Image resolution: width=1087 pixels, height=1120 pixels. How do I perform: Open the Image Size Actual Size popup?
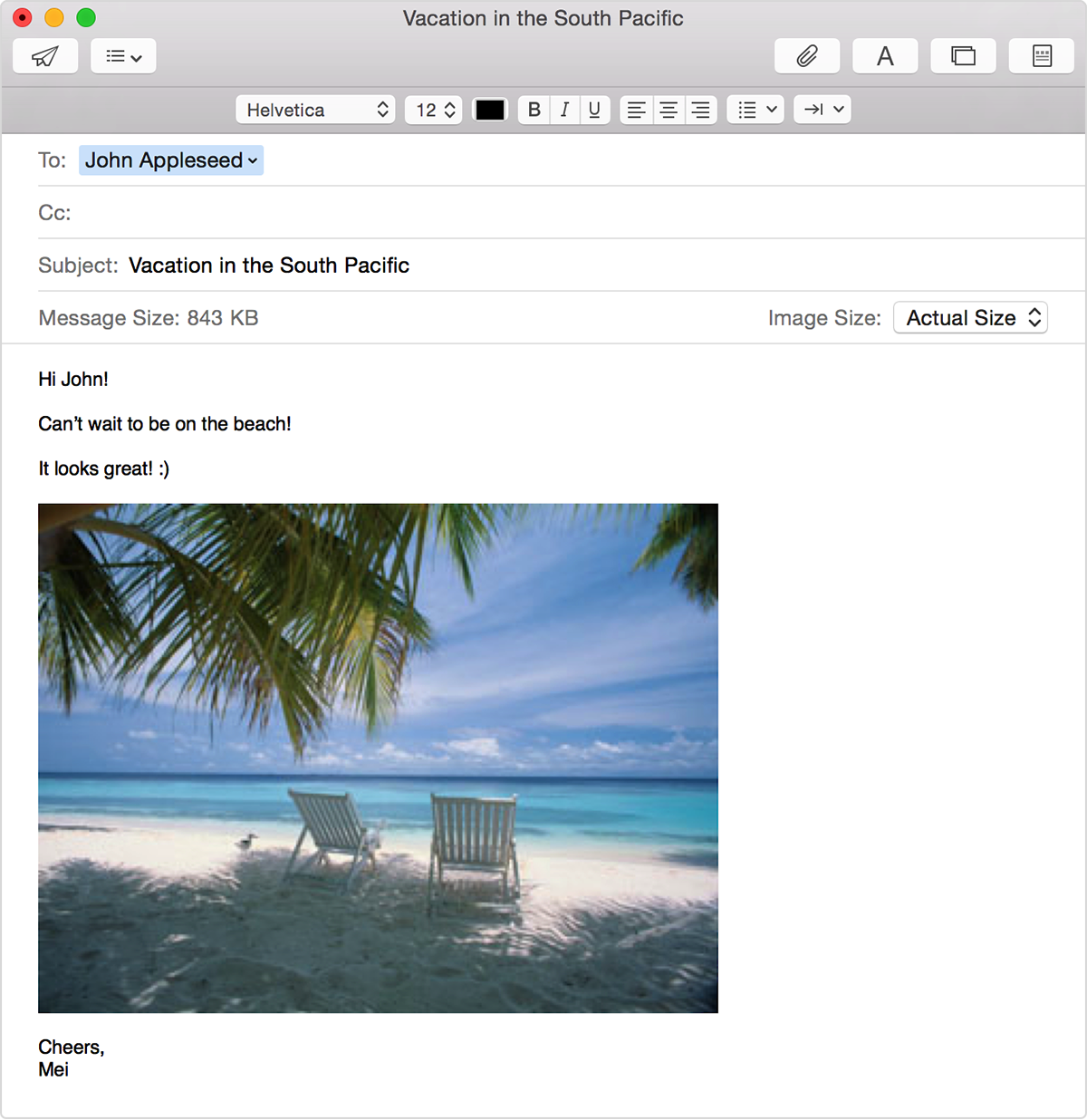[970, 318]
